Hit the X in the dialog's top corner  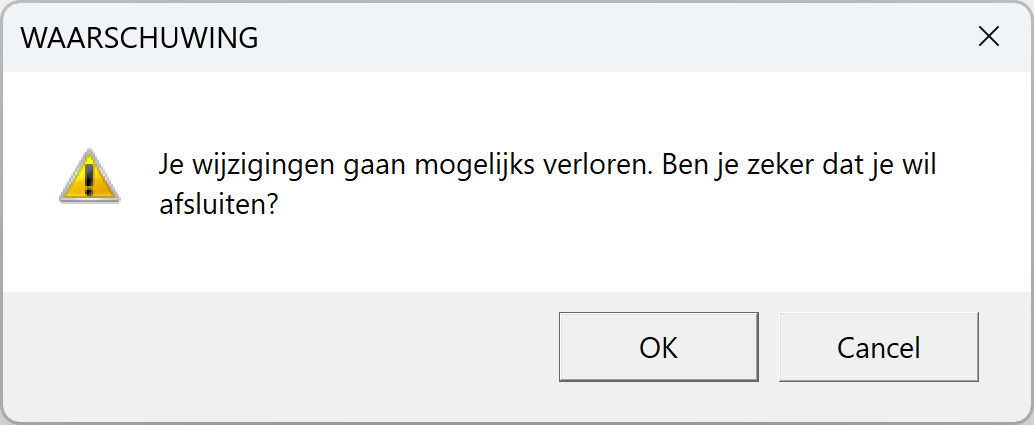pyautogui.click(x=988, y=37)
